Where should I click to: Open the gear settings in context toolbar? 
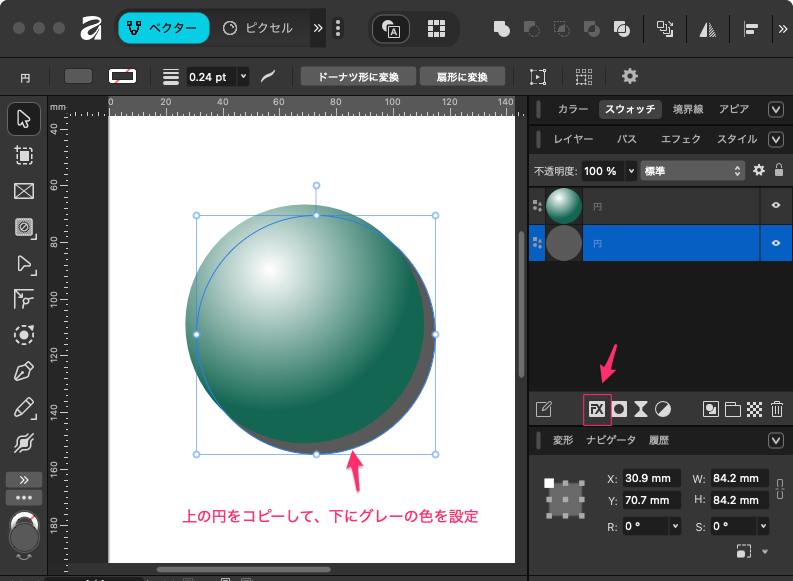(629, 76)
